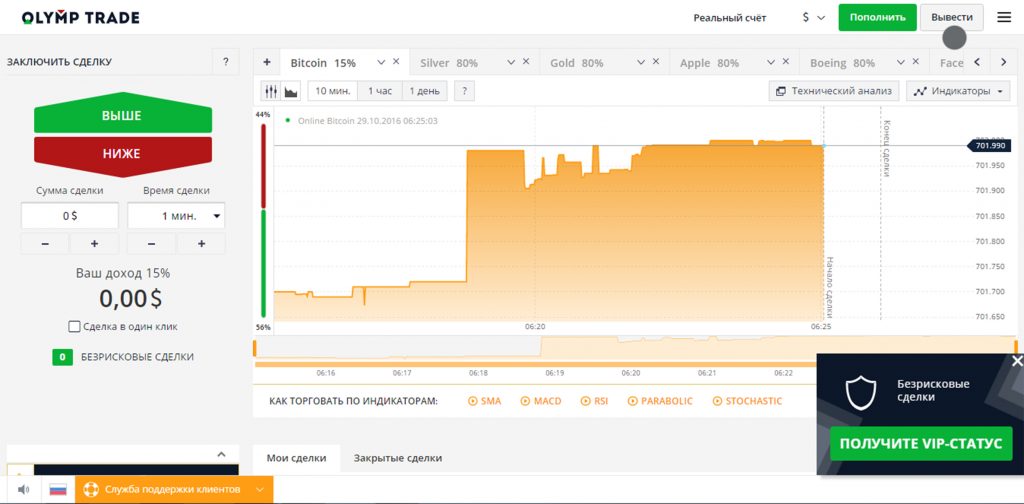Viewport: 1024px width, 504px height.
Task: Click the shield icon in VIP popup
Action: click(x=861, y=392)
